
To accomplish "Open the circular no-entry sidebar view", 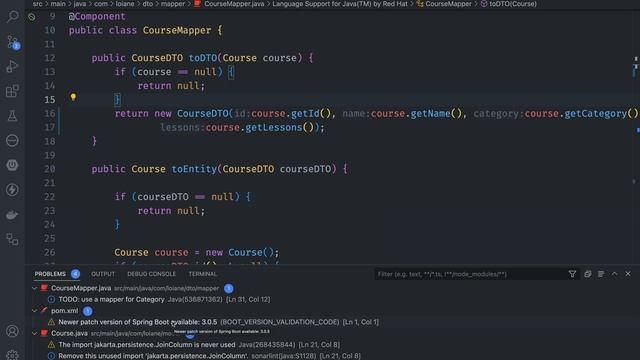I will coord(12,140).
